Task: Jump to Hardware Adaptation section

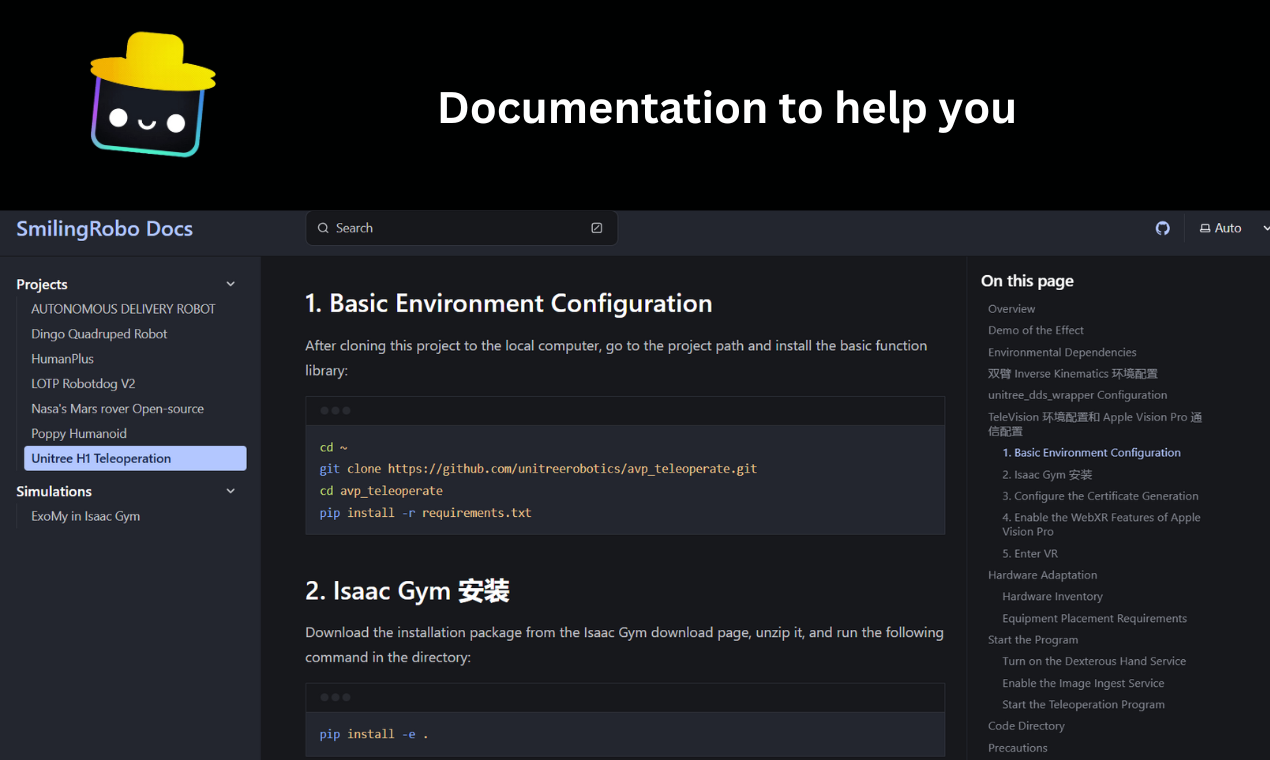Action: tap(1042, 575)
